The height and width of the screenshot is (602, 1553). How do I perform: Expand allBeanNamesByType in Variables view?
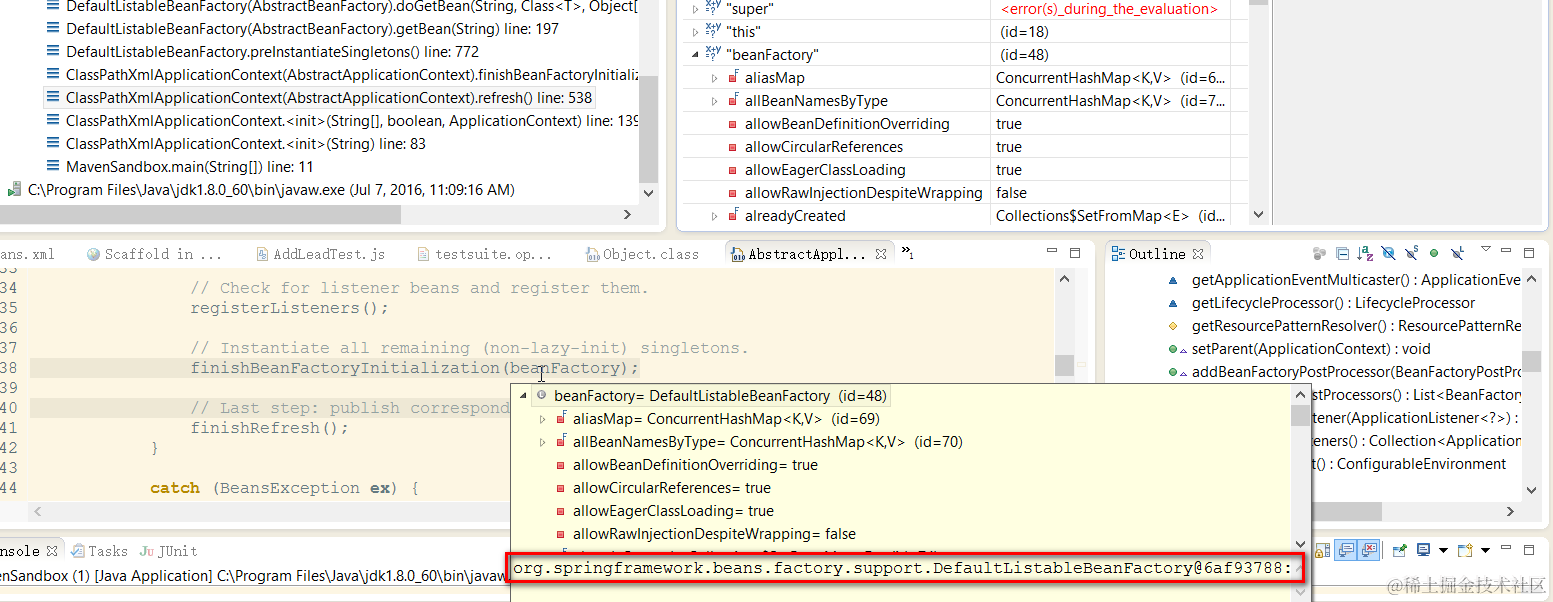coord(714,101)
